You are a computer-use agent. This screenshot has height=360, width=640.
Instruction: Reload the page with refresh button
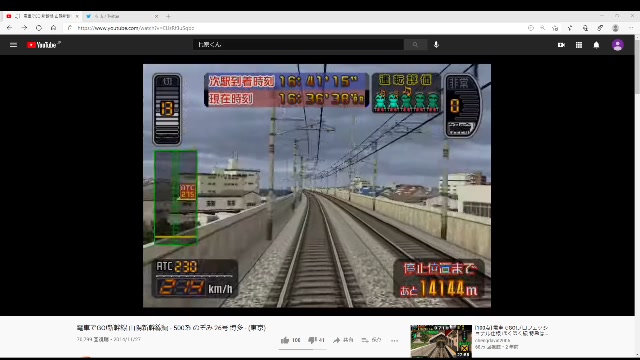[39, 28]
